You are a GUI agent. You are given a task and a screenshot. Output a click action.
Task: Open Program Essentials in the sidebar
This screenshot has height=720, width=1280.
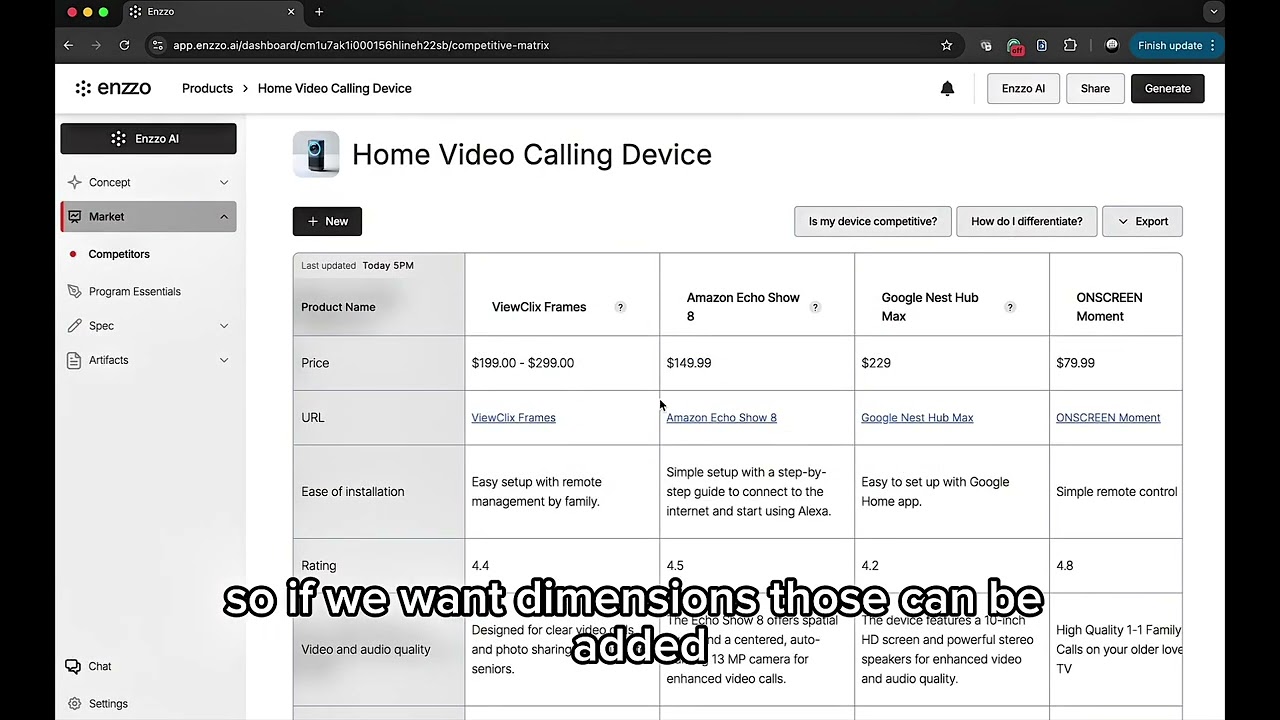click(123, 291)
